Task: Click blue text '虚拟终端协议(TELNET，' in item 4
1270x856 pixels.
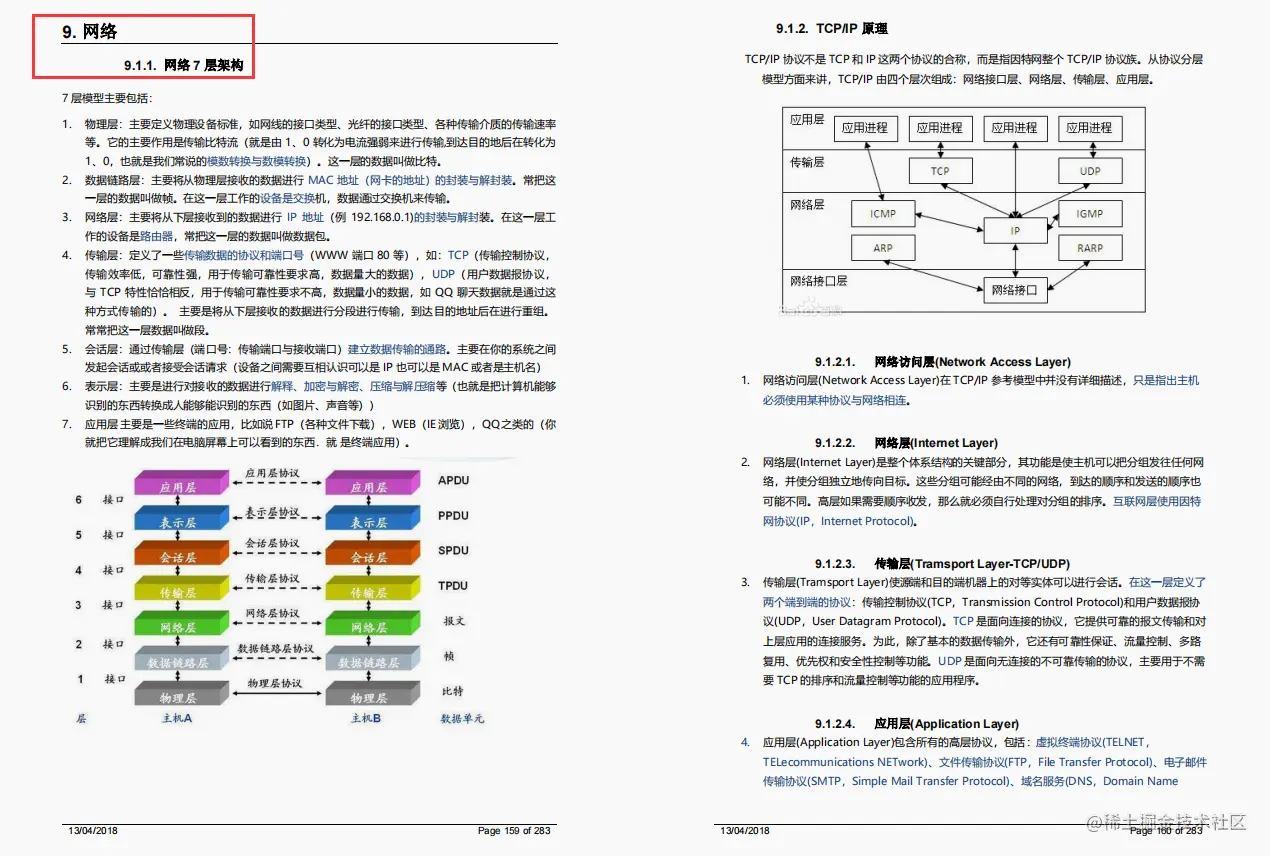Action: pos(1092,742)
